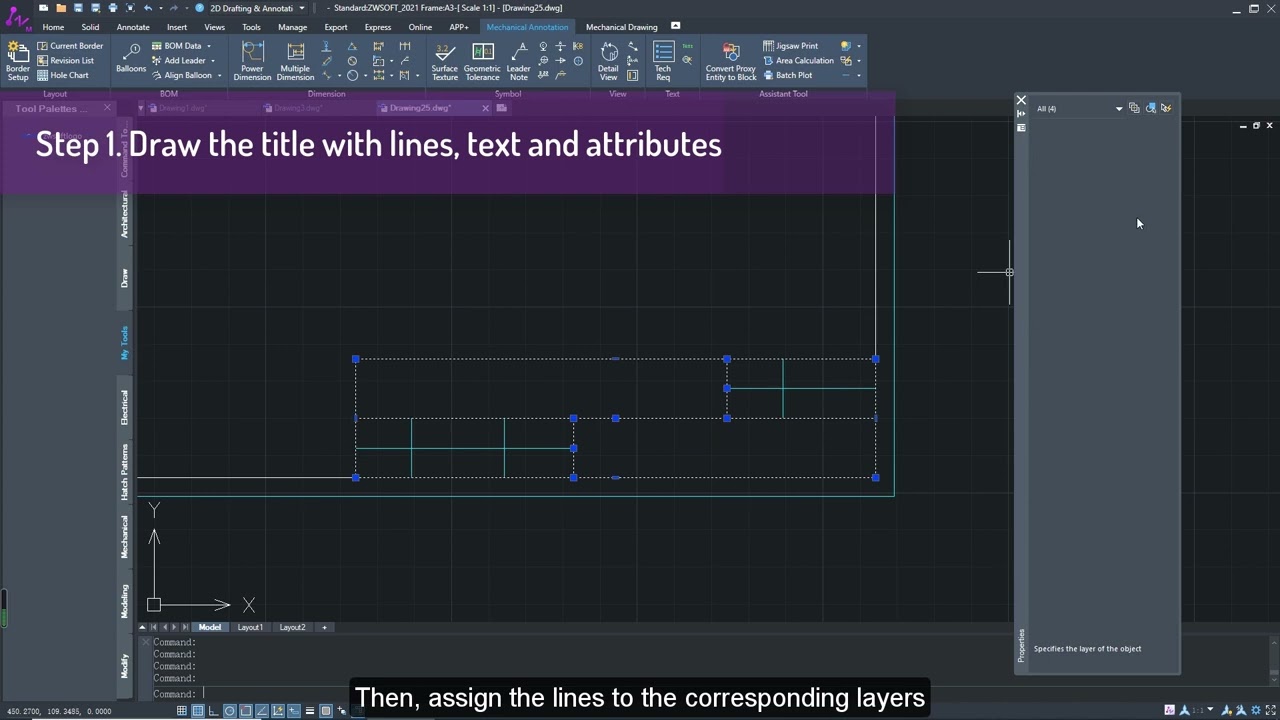Click the Undo icon in quick access toolbar
Image resolution: width=1280 pixels, height=720 pixels.
pos(148,8)
